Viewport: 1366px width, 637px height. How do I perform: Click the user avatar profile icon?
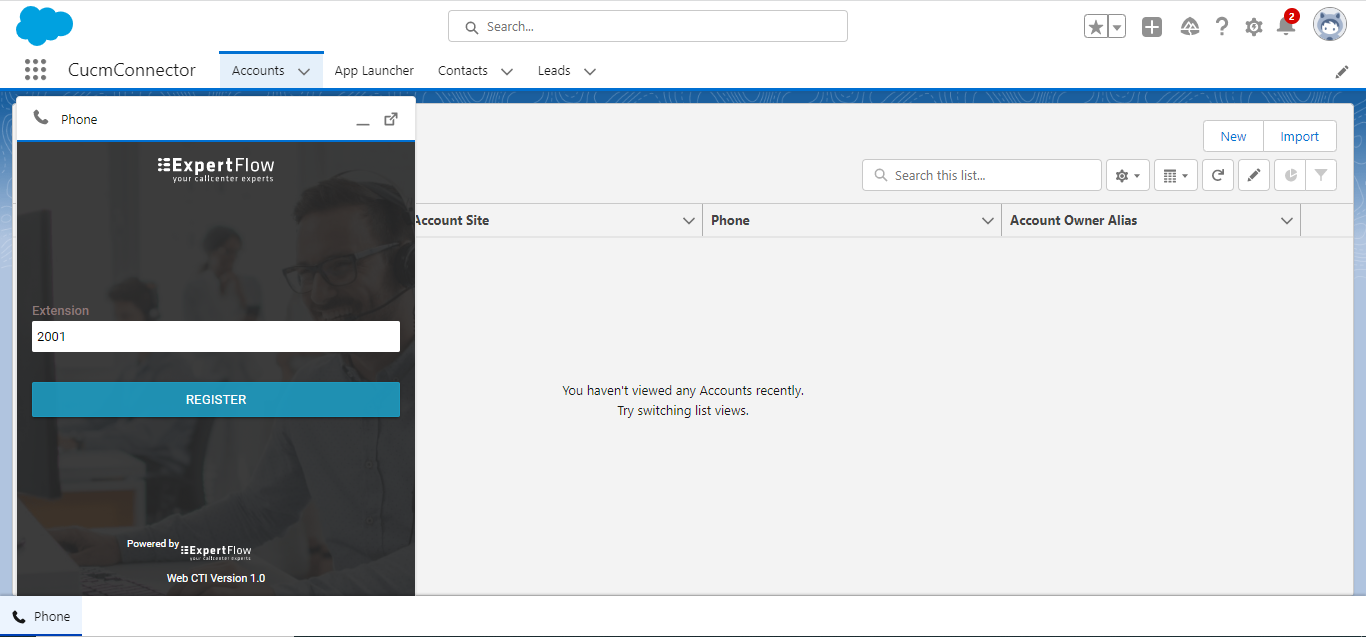coord(1329,25)
